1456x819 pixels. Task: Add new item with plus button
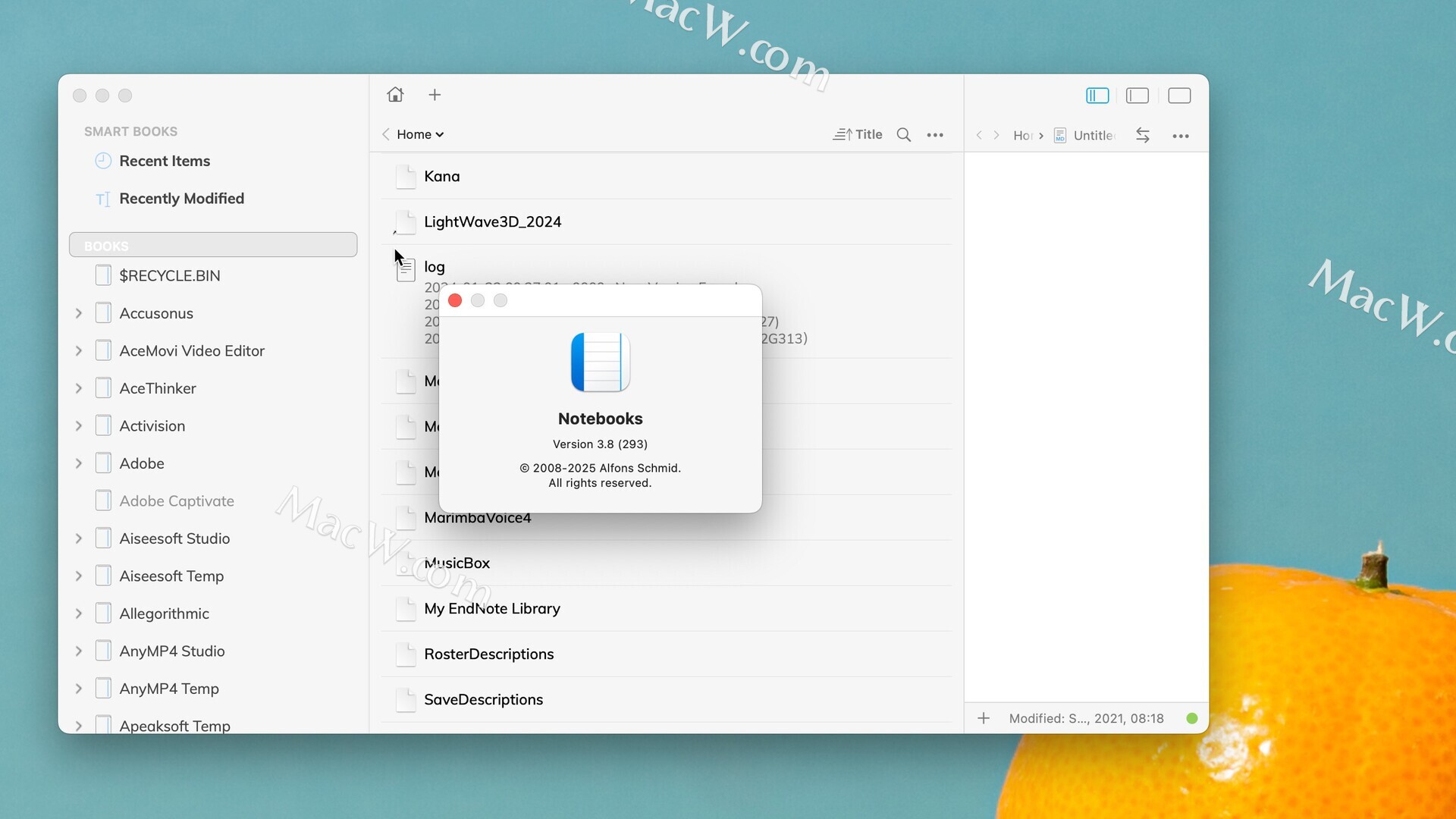click(x=435, y=95)
